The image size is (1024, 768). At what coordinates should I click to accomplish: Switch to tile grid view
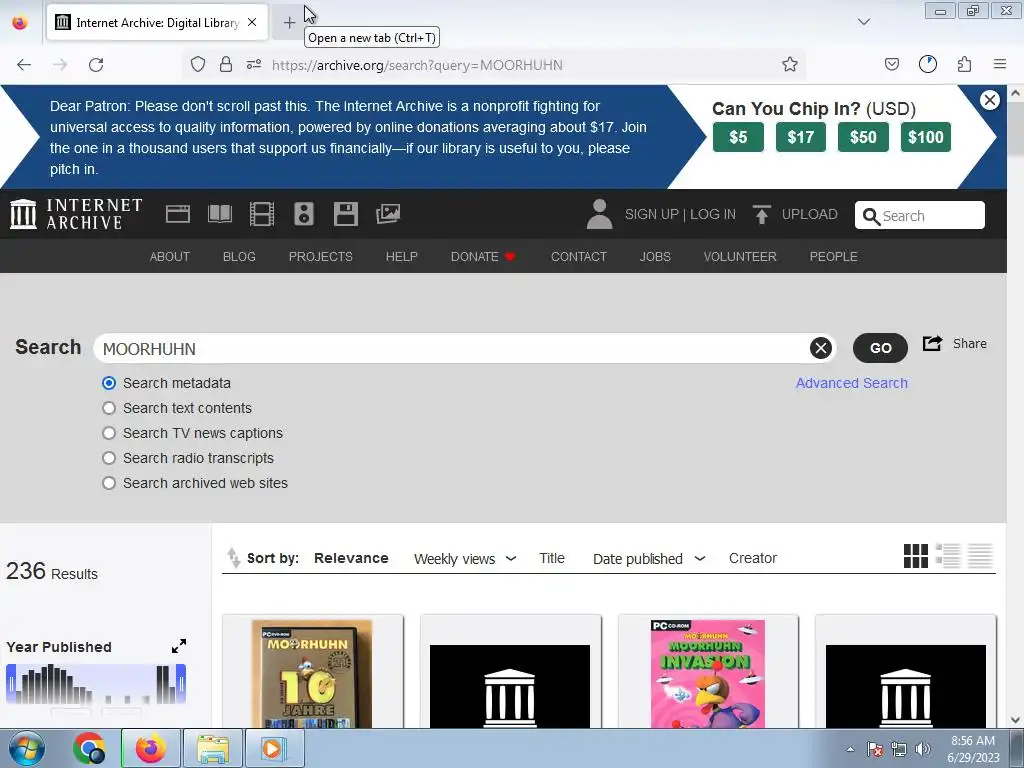point(916,556)
